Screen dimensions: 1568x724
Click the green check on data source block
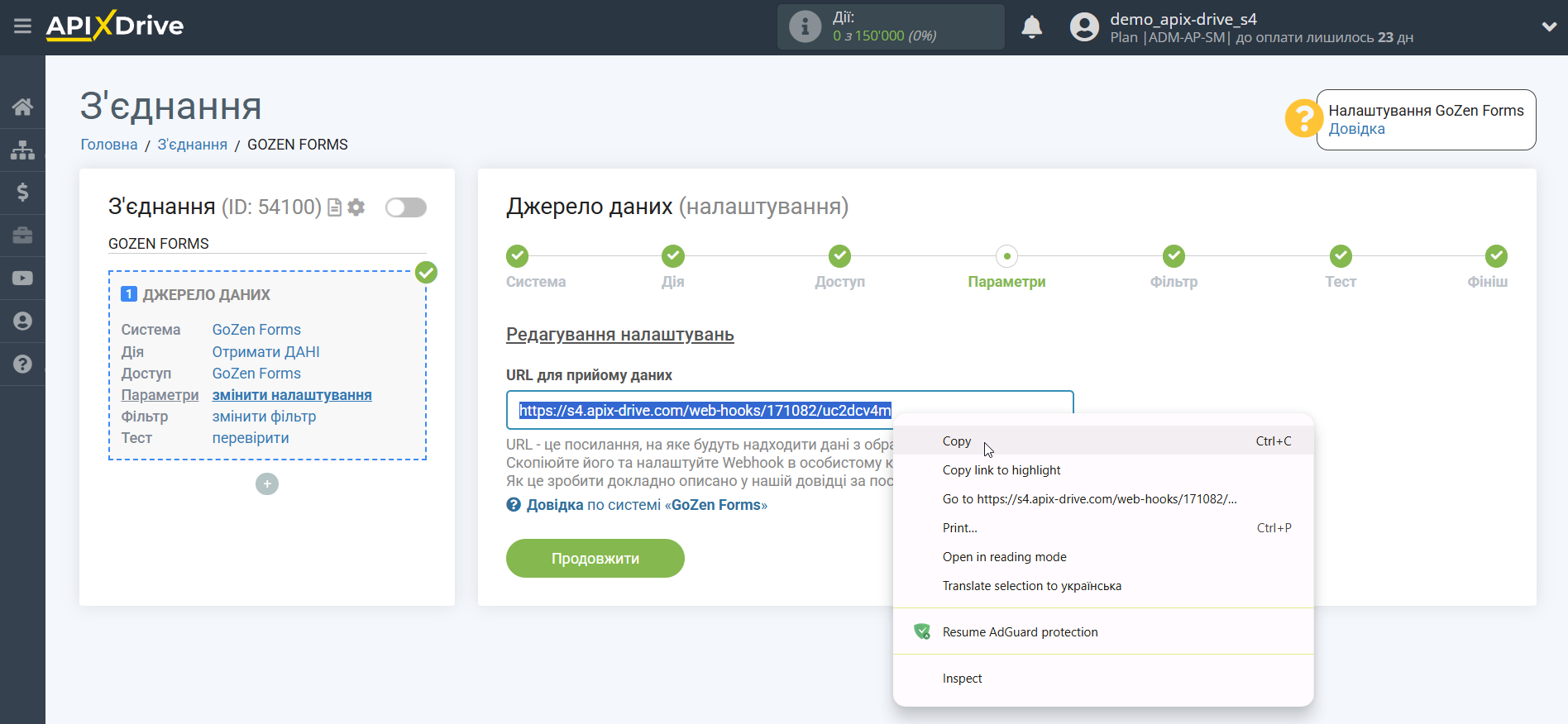click(x=426, y=272)
